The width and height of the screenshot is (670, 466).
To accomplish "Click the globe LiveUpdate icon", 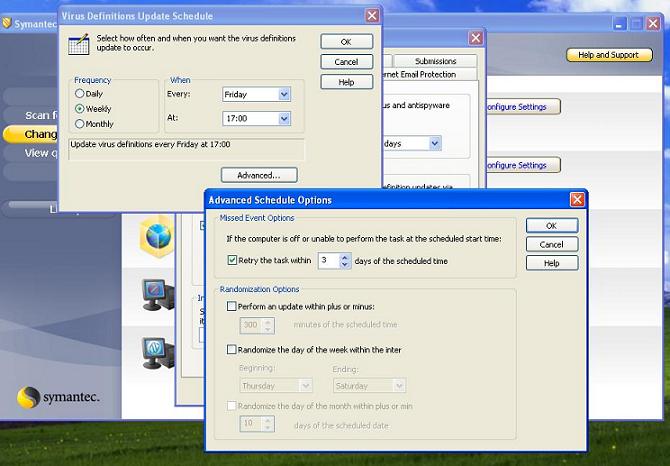I will click(157, 236).
